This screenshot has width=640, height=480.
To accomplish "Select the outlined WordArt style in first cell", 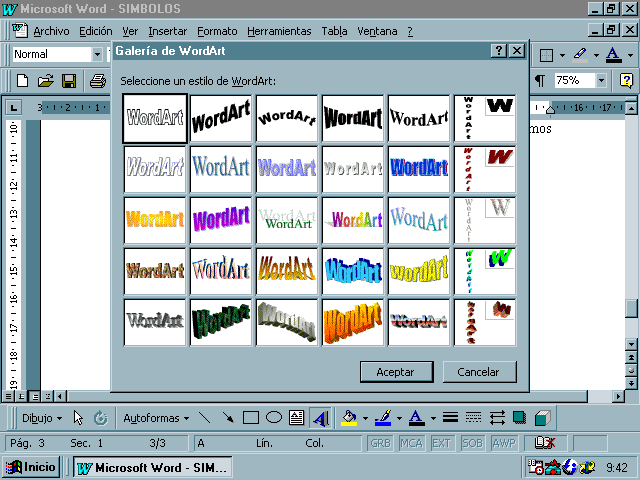I will point(155,118).
